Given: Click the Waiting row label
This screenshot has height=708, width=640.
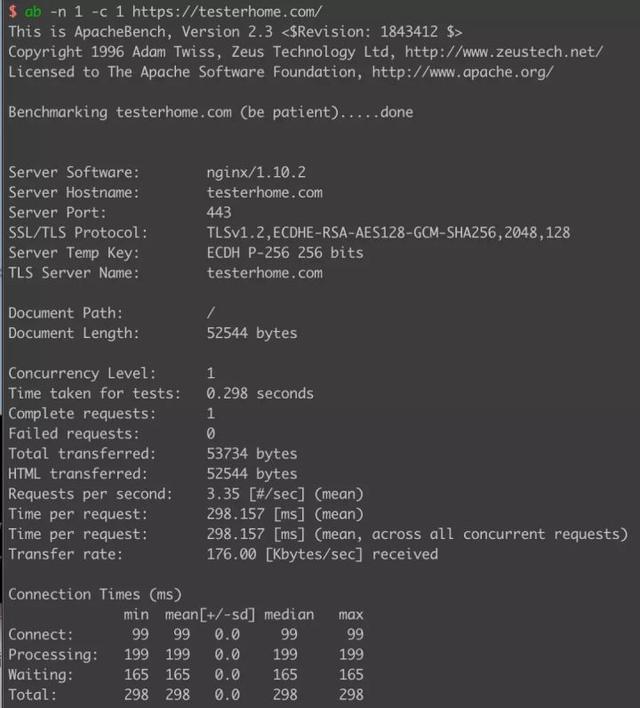Looking at the screenshot, I should 41,675.
